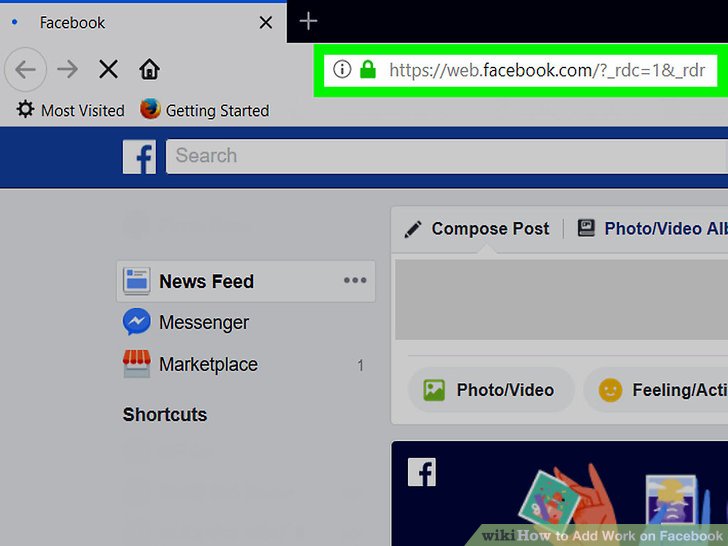Viewport: 728px width, 546px height.
Task: Click the Feeling/Activity button
Action: (x=656, y=390)
